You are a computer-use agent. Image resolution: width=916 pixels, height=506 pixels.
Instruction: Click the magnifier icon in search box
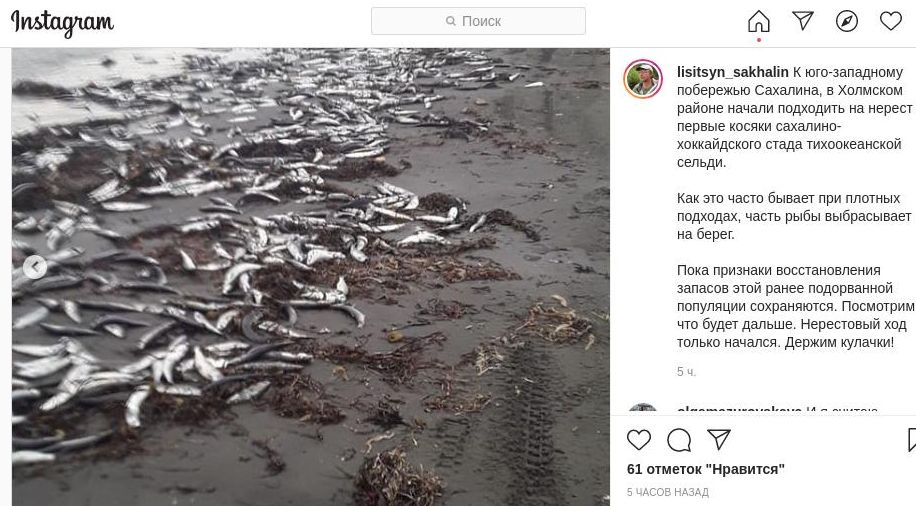(451, 21)
